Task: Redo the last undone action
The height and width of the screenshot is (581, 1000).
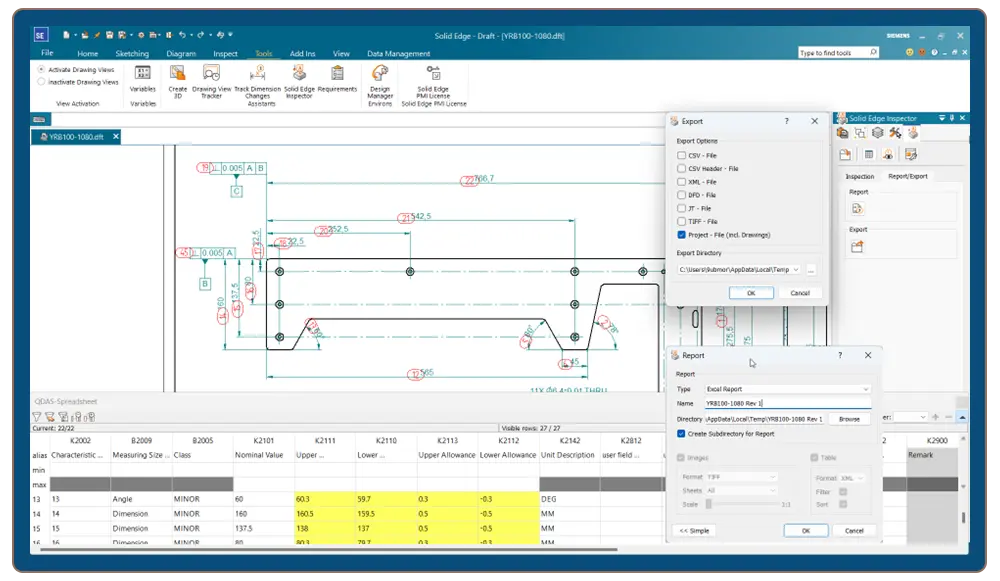Action: tap(200, 35)
